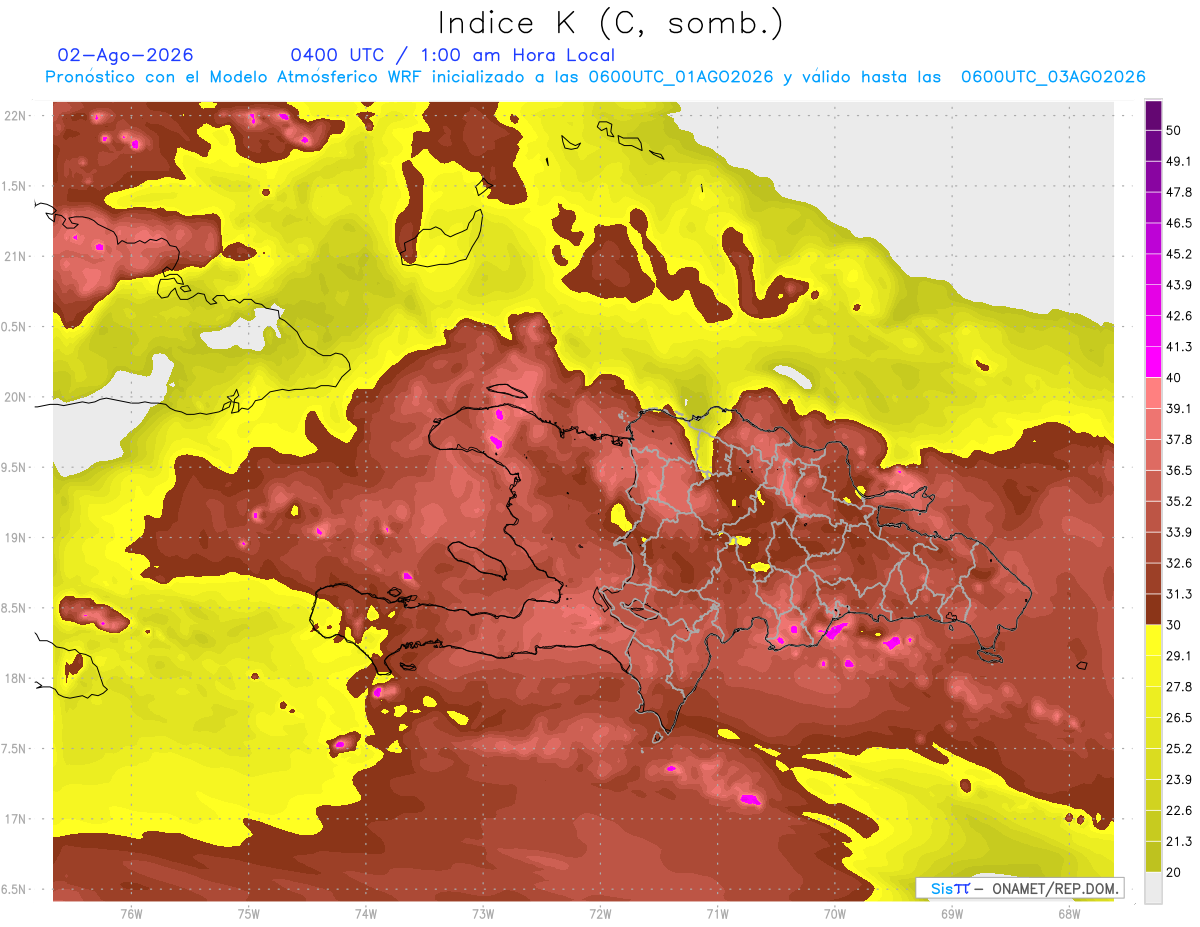The width and height of the screenshot is (1200, 927).
Task: Click the longitude axis label "72W"
Action: [x=600, y=915]
